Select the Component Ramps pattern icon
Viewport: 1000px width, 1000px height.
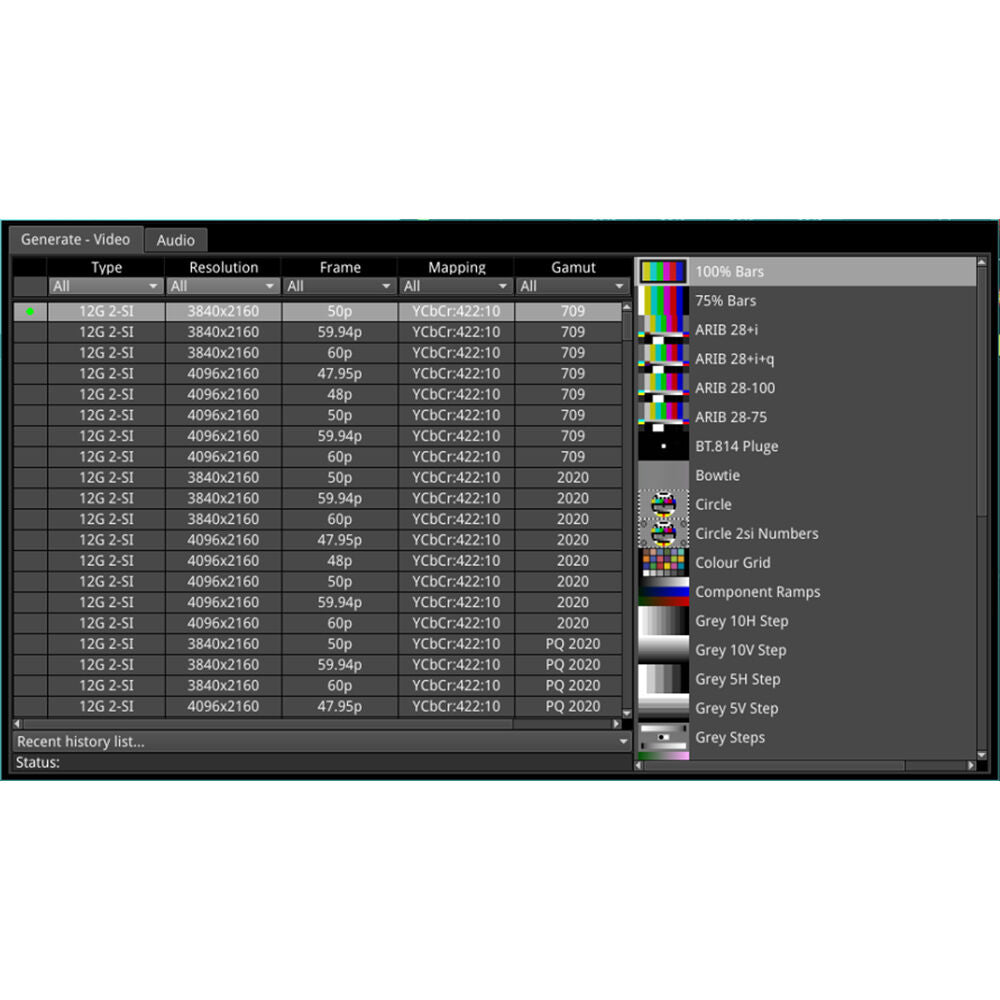[x=663, y=592]
